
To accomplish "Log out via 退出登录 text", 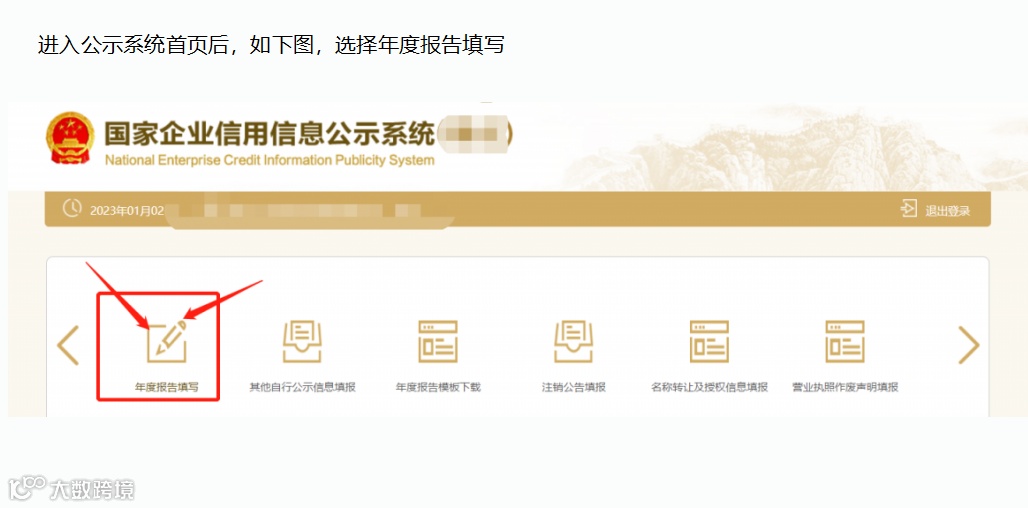I will 947,210.
